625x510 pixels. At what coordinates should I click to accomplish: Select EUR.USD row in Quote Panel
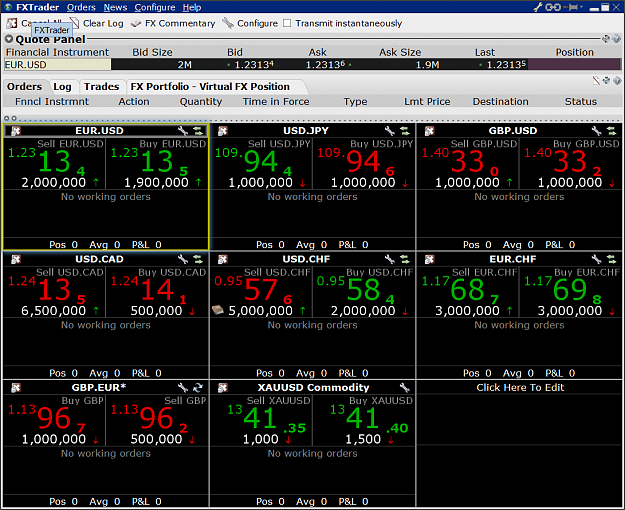tap(312, 64)
